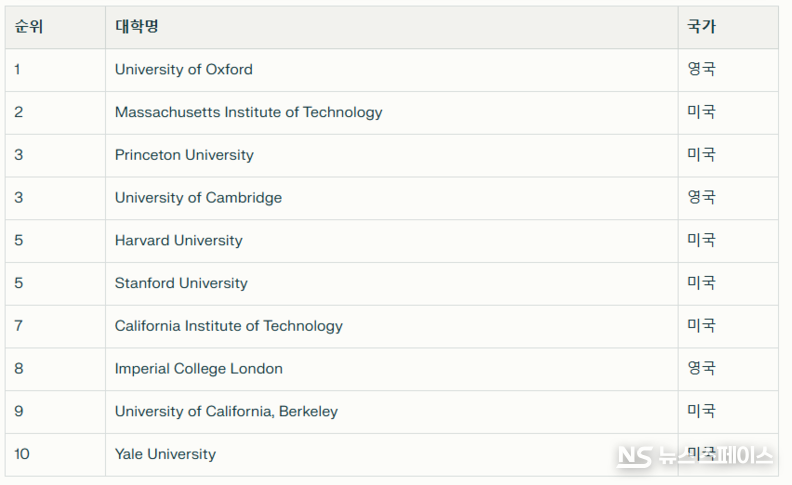
Task: Click 영국 cell in Imperial College row
Action: click(701, 369)
